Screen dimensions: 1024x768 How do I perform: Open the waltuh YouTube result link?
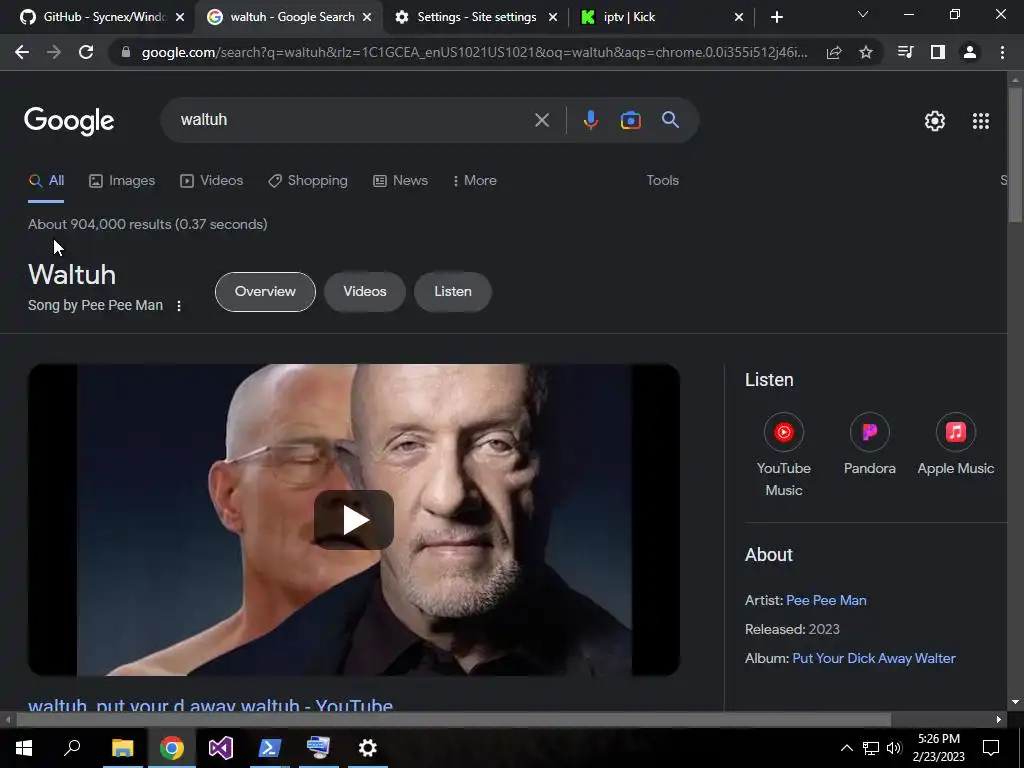coord(210,705)
